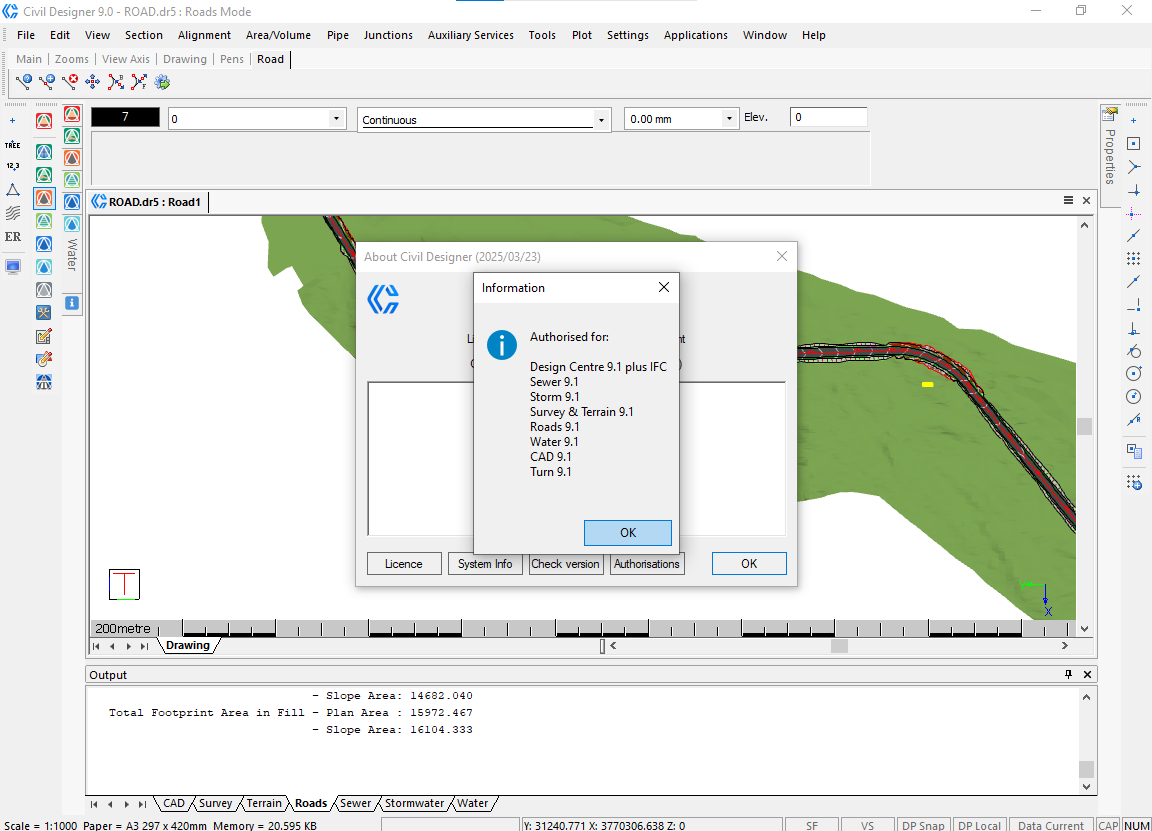Viewport: 1152px width, 831px height.
Task: Confirm OK in the Information dialog
Action: [627, 533]
